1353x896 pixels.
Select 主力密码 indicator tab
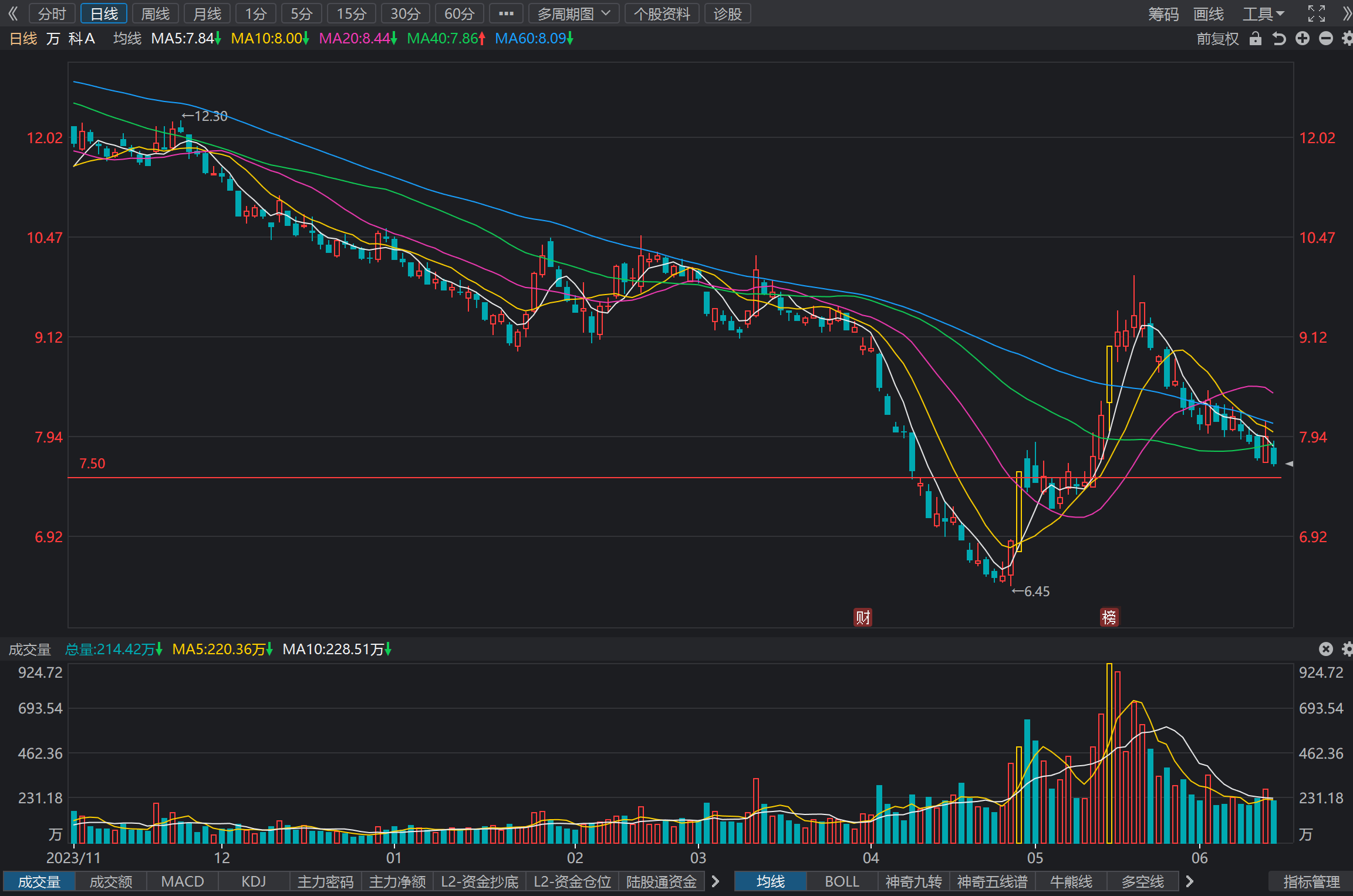pos(326,881)
